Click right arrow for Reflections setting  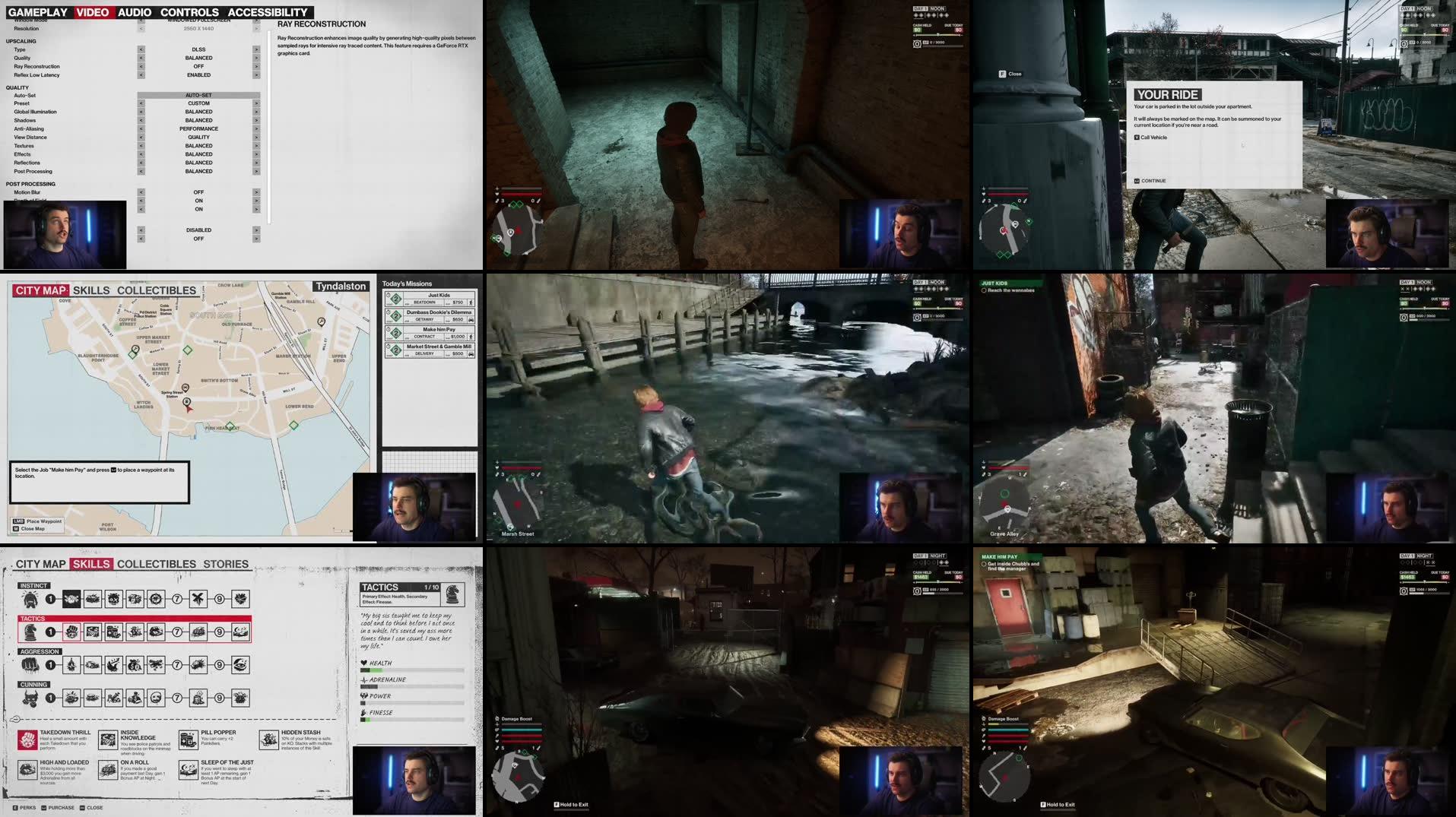pyautogui.click(x=256, y=163)
